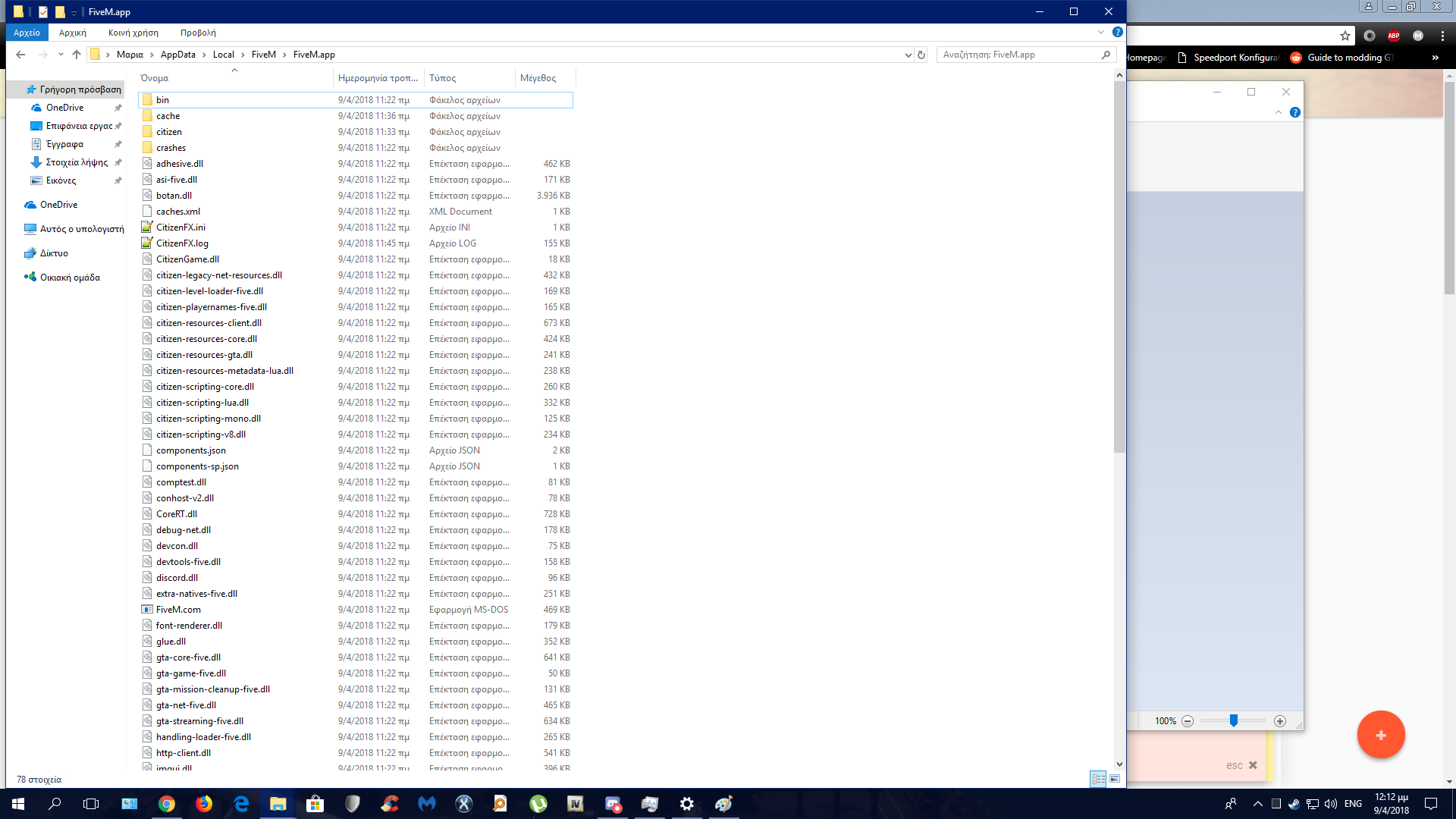Image resolution: width=1456 pixels, height=819 pixels.
Task: Dismiss the esc notification with the X
Action: pyautogui.click(x=1253, y=765)
